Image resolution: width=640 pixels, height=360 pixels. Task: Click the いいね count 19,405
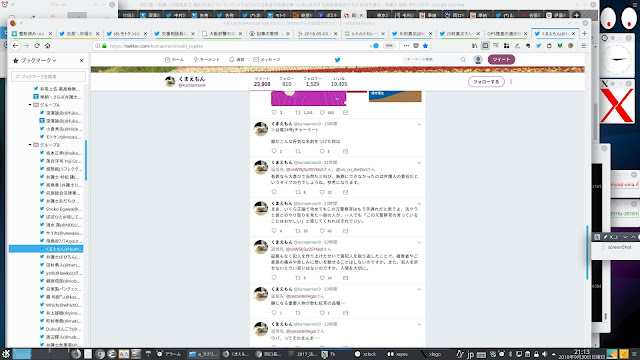[x=339, y=84]
